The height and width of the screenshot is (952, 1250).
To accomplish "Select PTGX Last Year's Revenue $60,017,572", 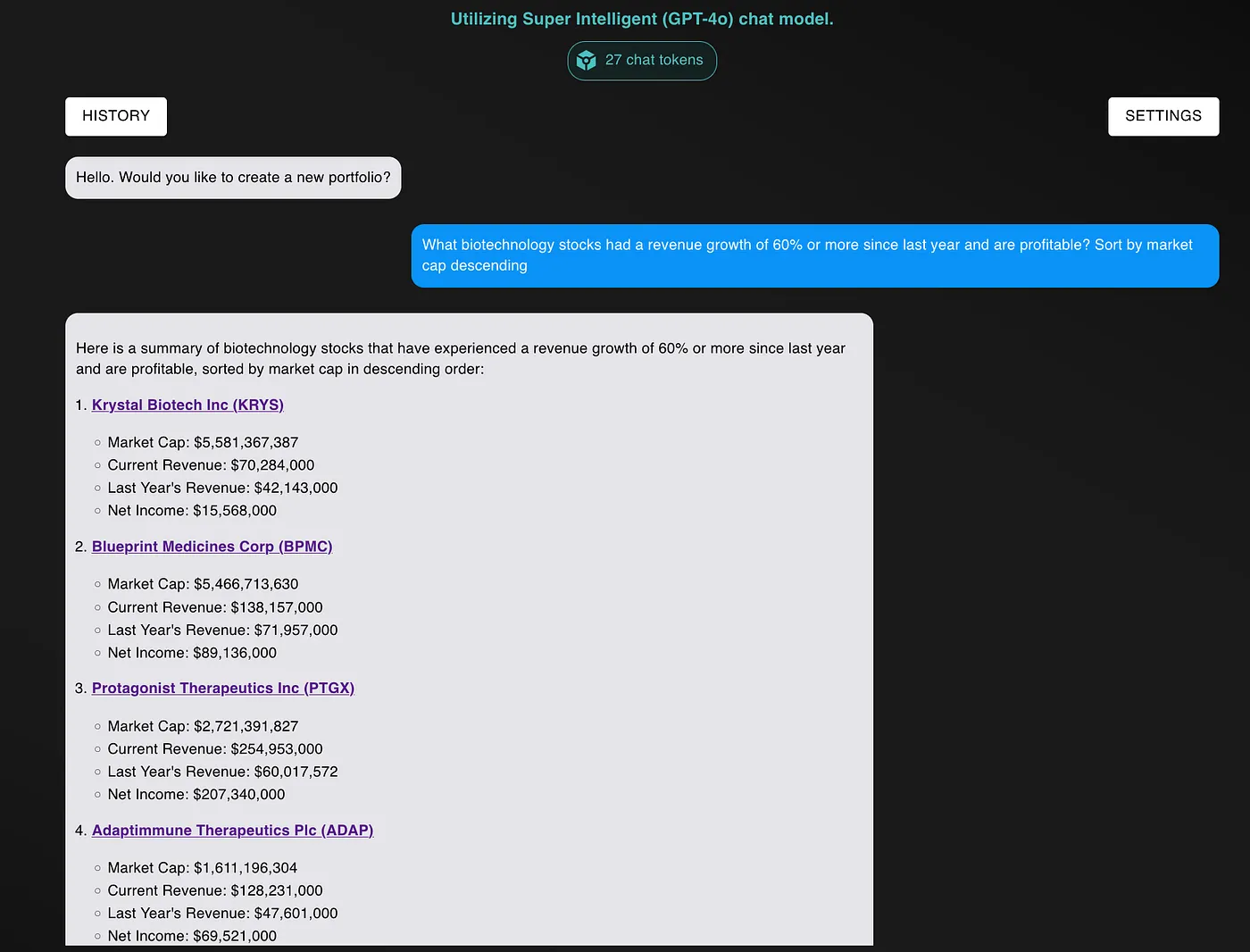I will click(222, 772).
